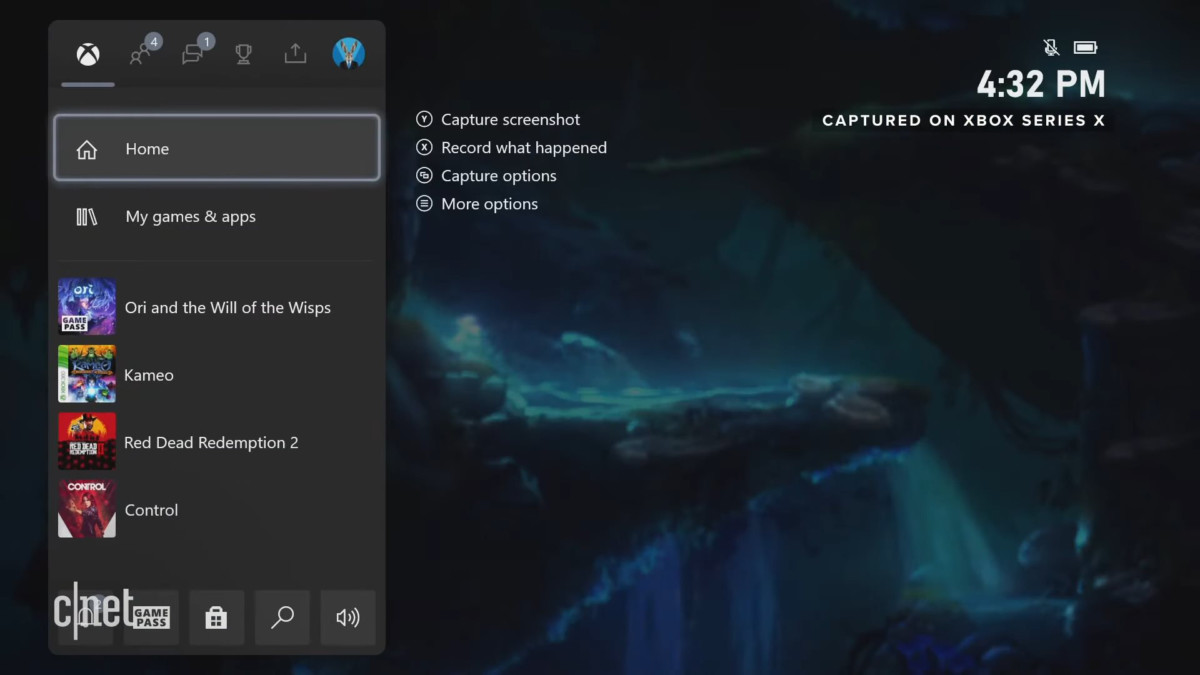Click the 4:32 PM clock
1200x675 pixels.
pos(1041,85)
